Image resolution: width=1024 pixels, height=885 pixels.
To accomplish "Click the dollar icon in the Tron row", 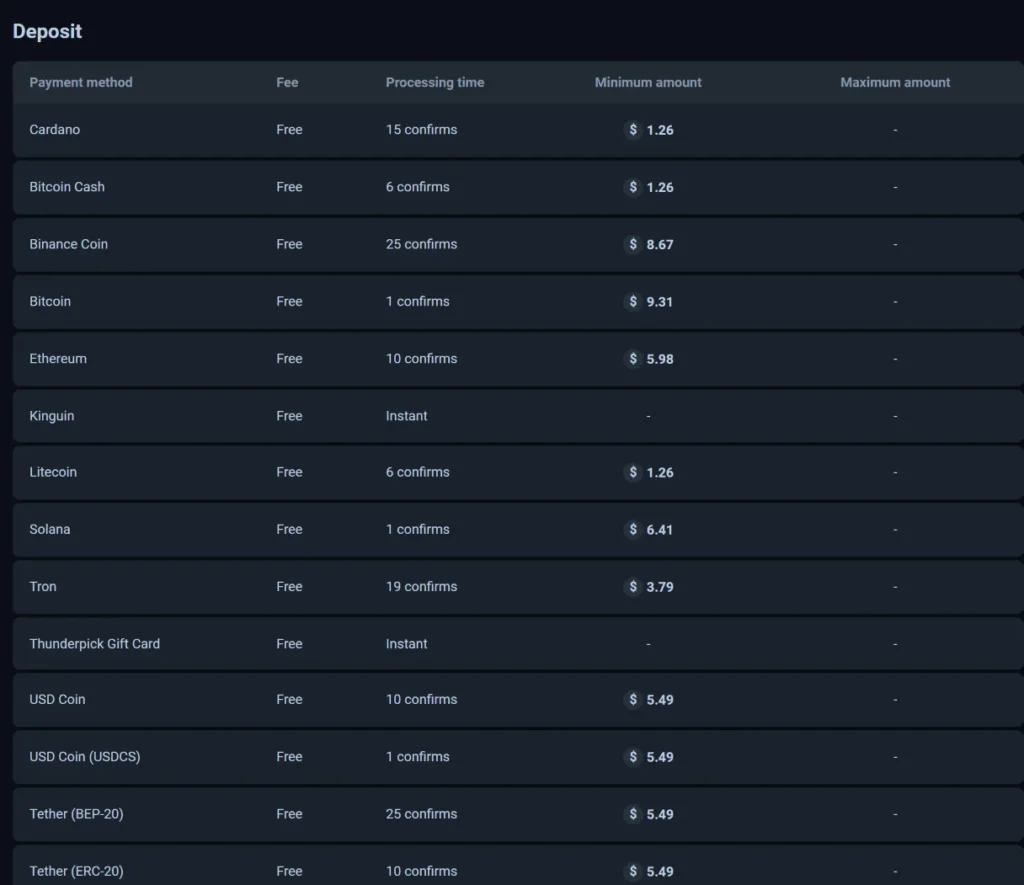I will [633, 587].
